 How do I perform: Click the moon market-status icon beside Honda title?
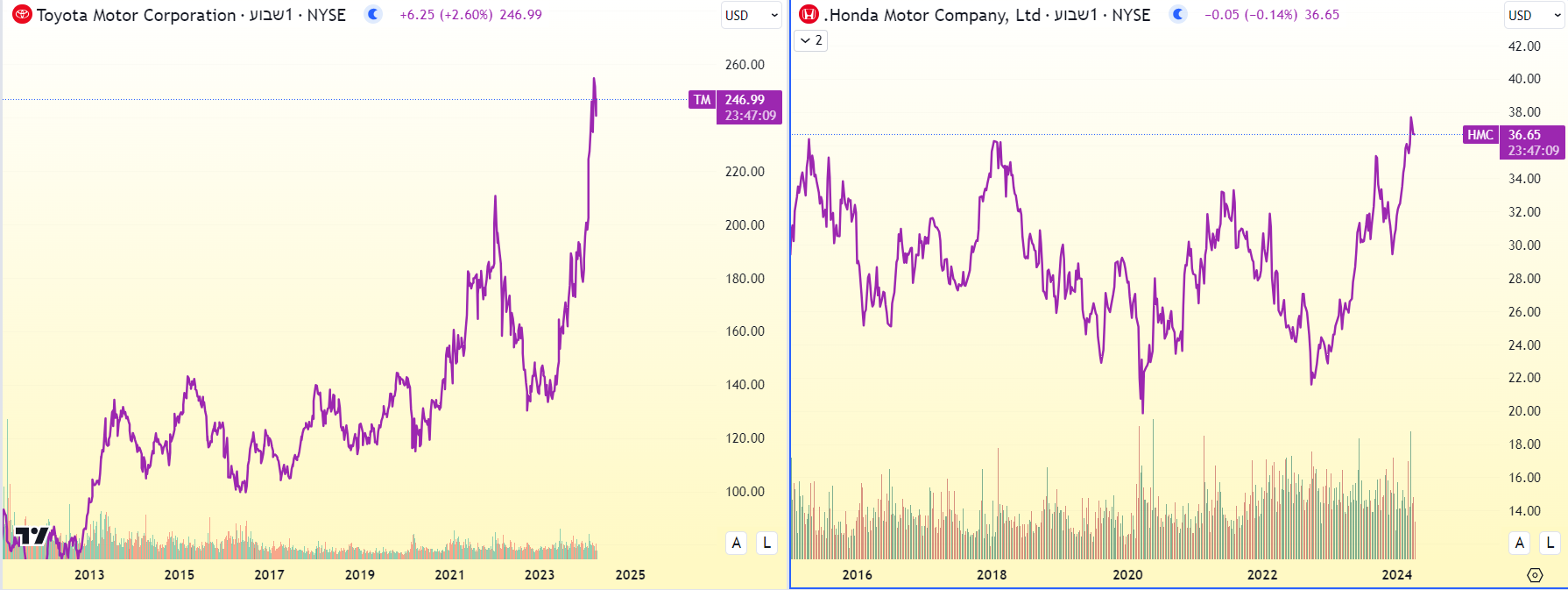pyautogui.click(x=1178, y=14)
